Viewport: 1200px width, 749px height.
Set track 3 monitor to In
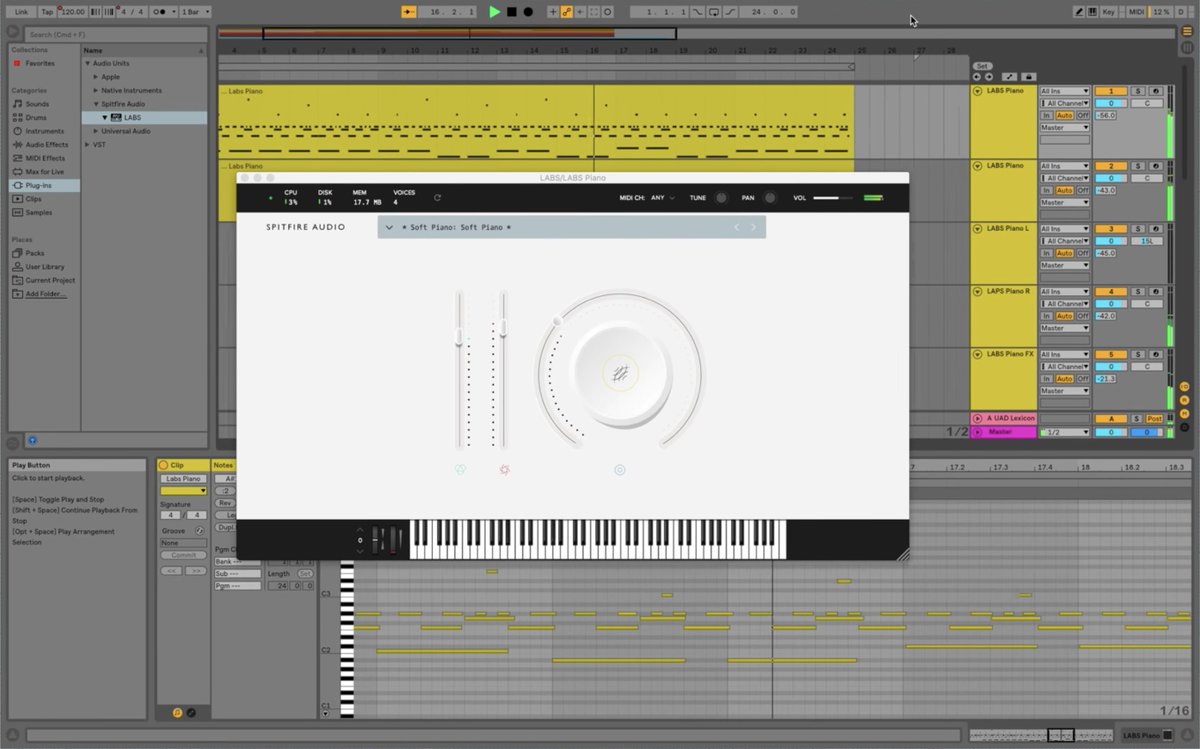1047,253
